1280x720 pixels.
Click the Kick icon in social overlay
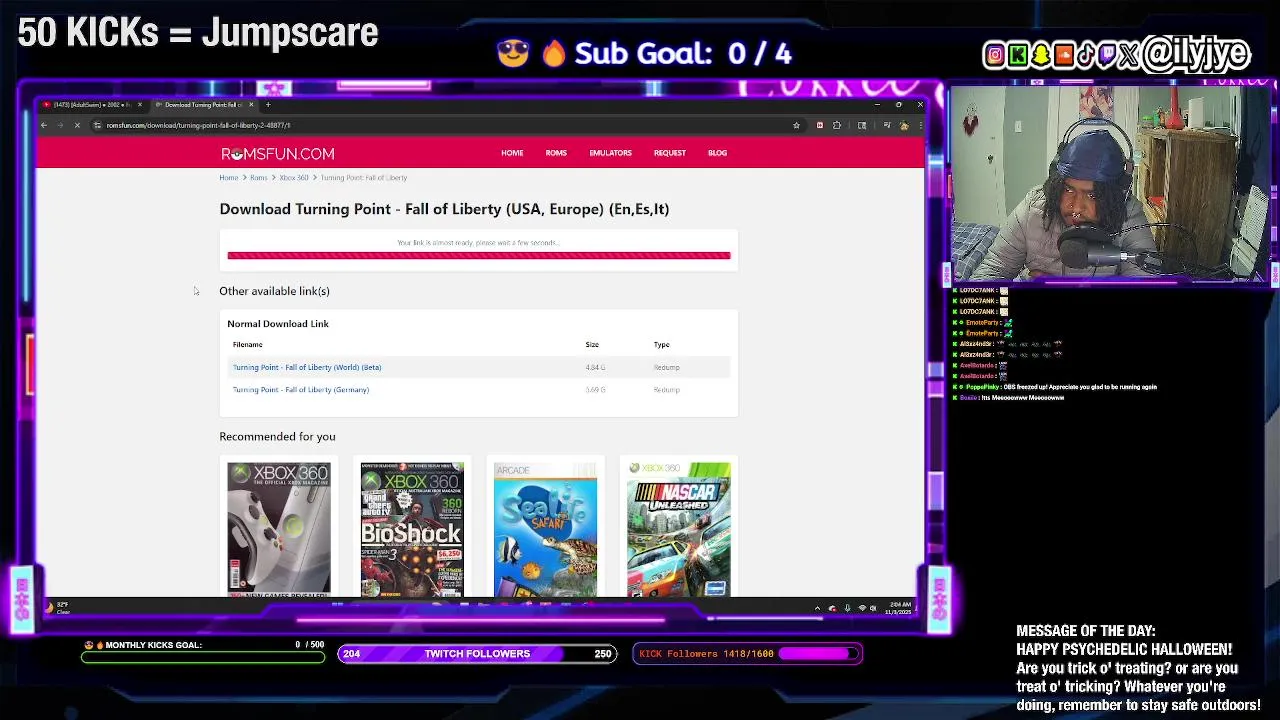pos(1018,55)
